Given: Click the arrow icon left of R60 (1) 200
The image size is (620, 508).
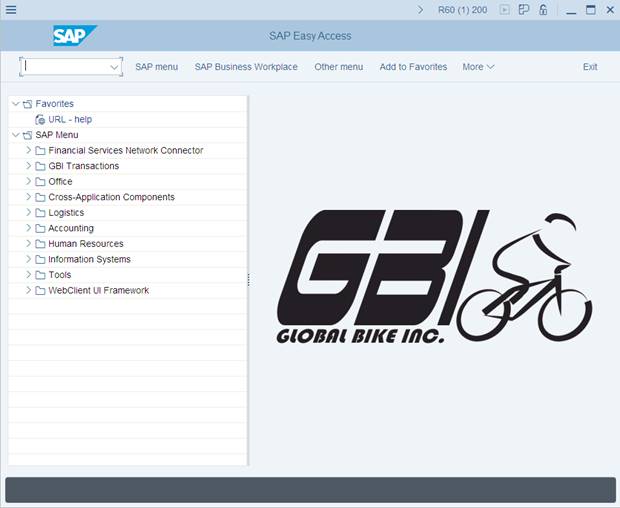Looking at the screenshot, I should (x=420, y=10).
